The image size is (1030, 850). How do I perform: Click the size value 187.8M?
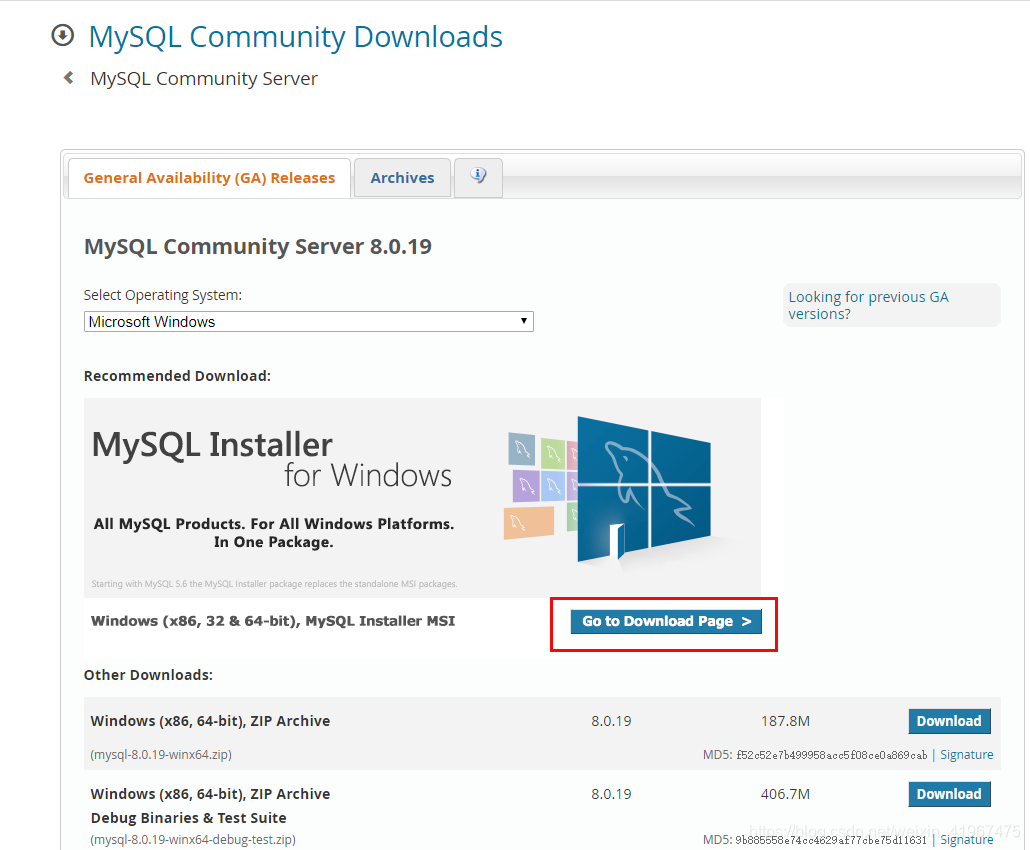pyautogui.click(x=785, y=721)
